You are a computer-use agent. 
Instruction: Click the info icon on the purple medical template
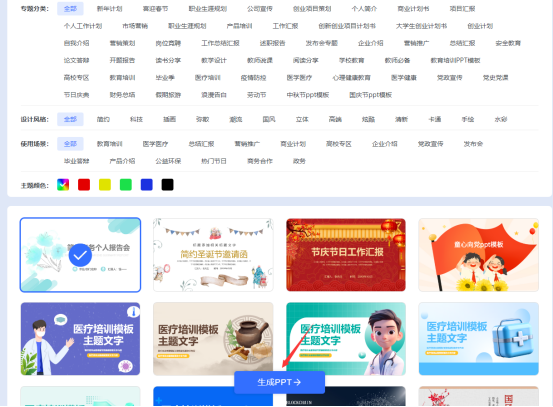(133, 312)
